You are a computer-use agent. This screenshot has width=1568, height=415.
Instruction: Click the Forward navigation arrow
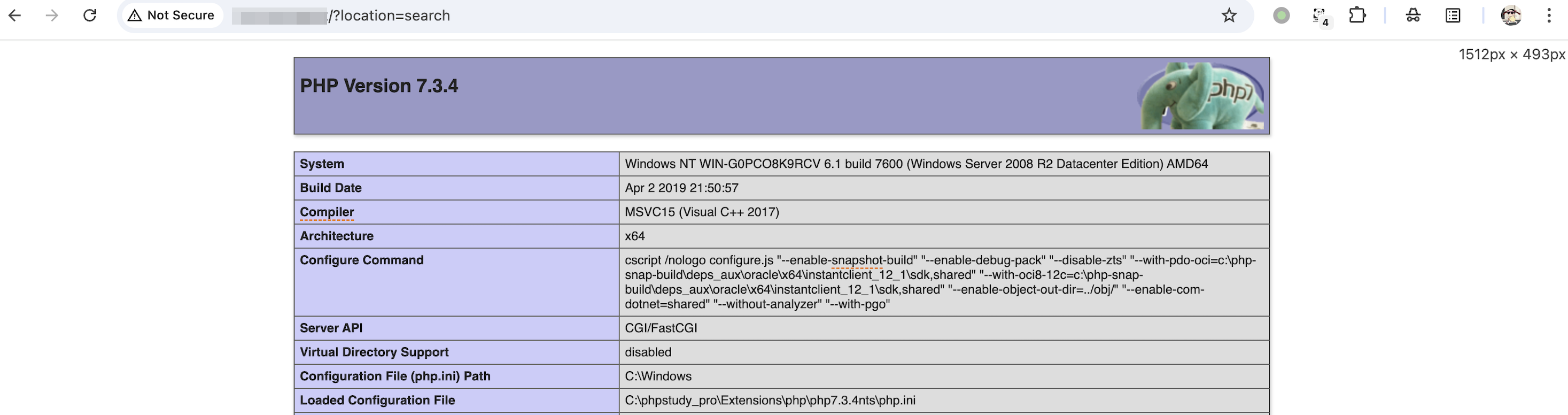click(52, 15)
